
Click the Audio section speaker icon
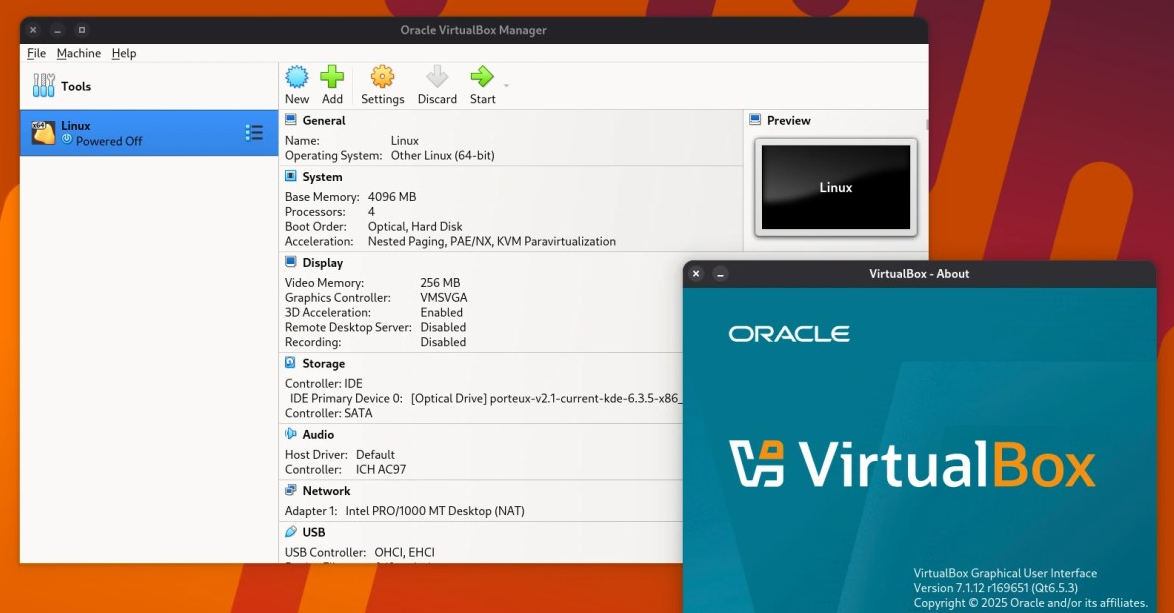coord(291,434)
